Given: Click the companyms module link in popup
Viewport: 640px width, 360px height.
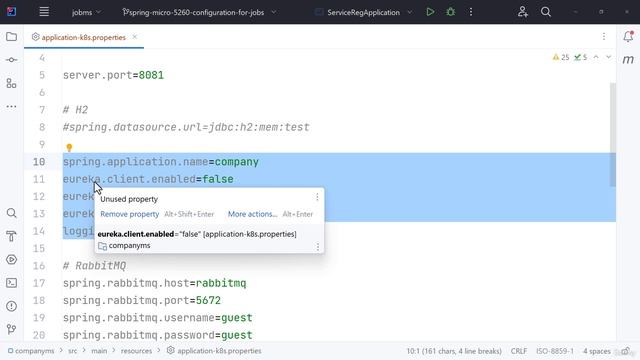Looking at the screenshot, I should pos(129,245).
